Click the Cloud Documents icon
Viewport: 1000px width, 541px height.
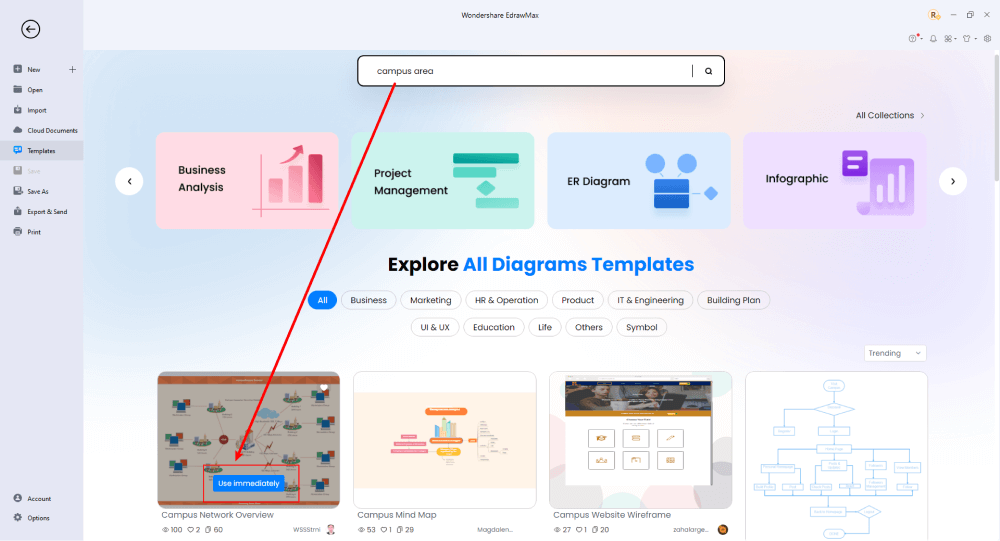tap(18, 130)
